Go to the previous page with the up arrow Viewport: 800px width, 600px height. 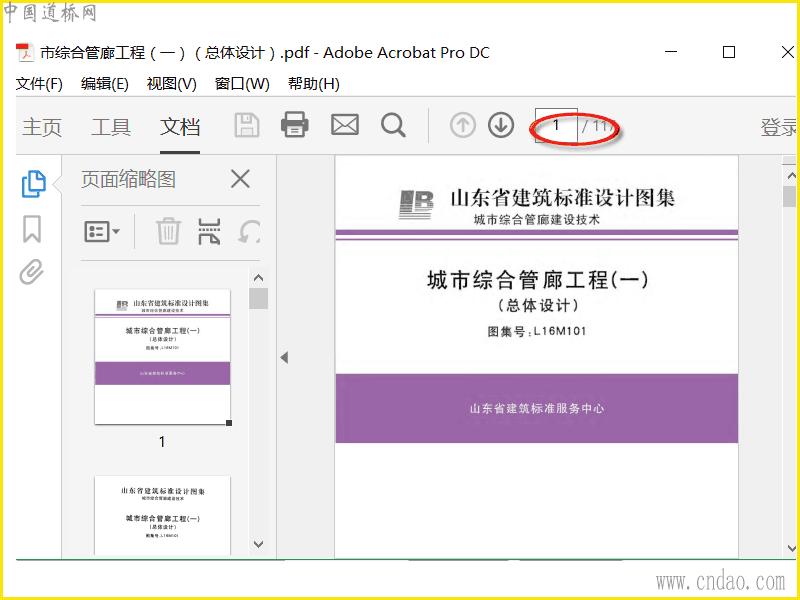tap(463, 125)
